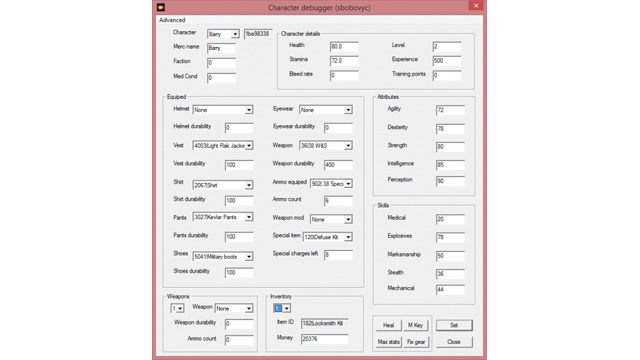Expand the Pants dropdown showing Kevlar Pants
The height and width of the screenshot is (360, 640).
point(223,217)
